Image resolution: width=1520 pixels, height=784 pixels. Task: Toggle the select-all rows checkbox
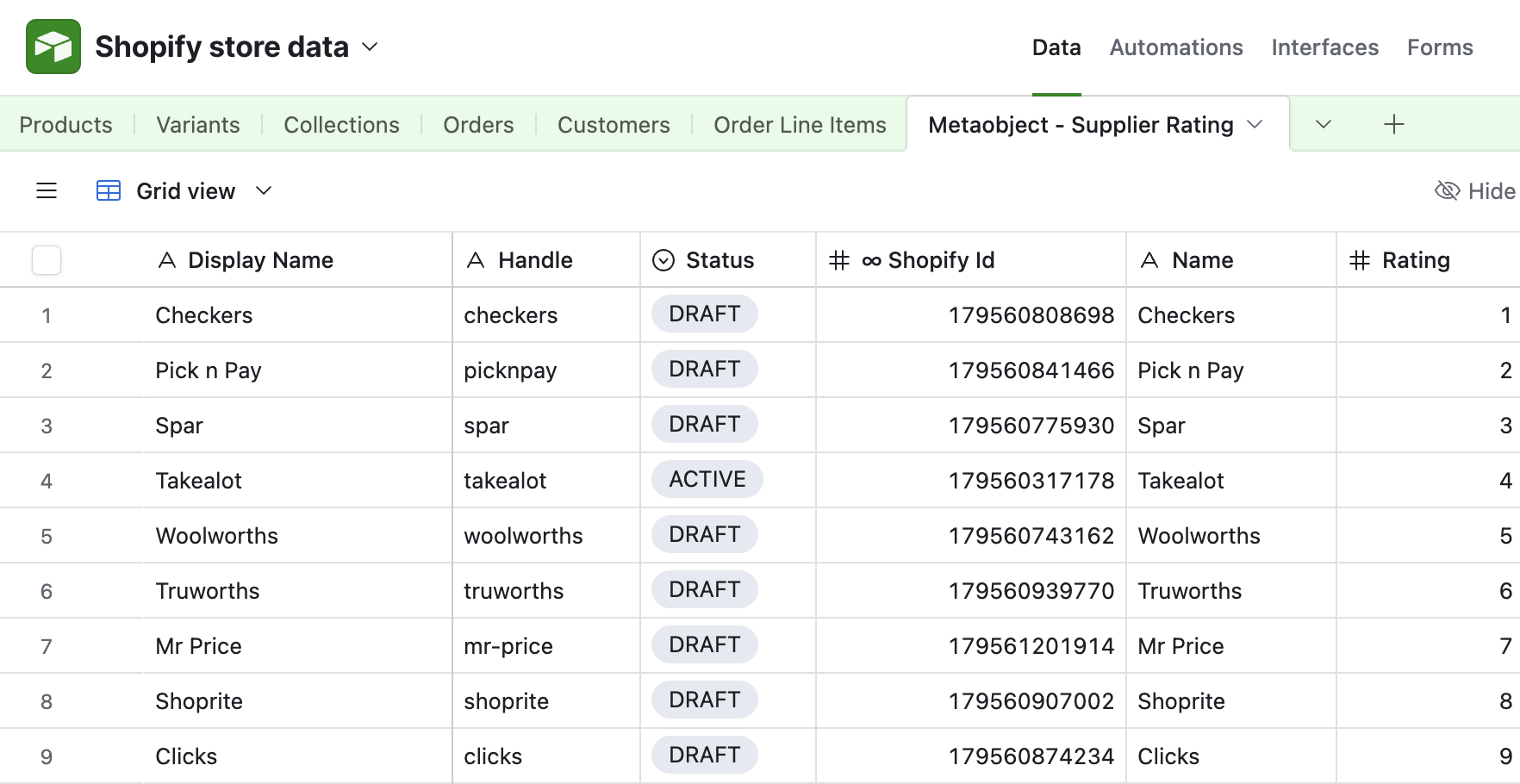[x=47, y=259]
